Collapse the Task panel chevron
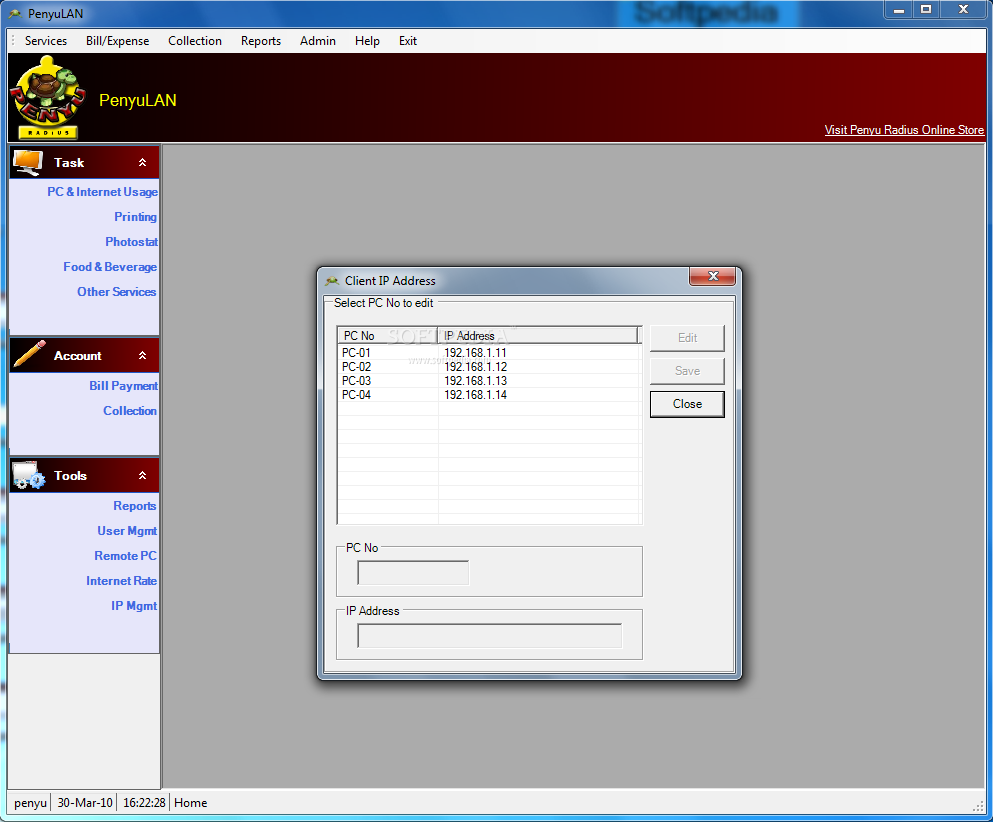 click(142, 163)
